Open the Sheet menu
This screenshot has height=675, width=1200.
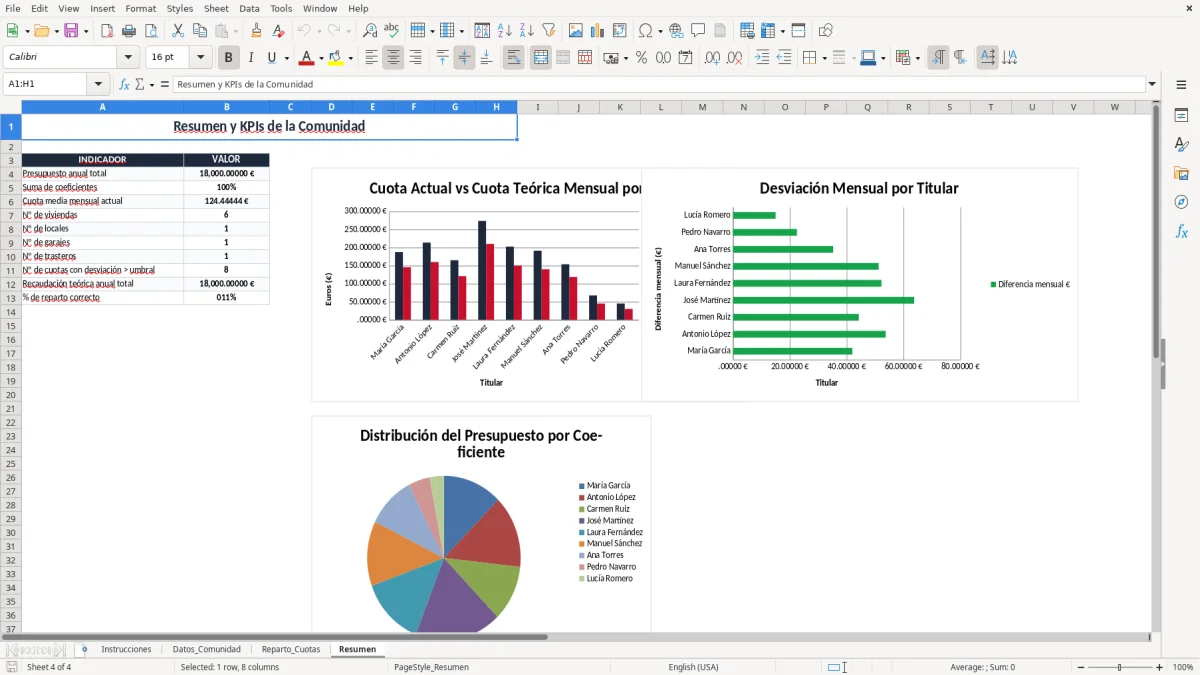click(216, 8)
